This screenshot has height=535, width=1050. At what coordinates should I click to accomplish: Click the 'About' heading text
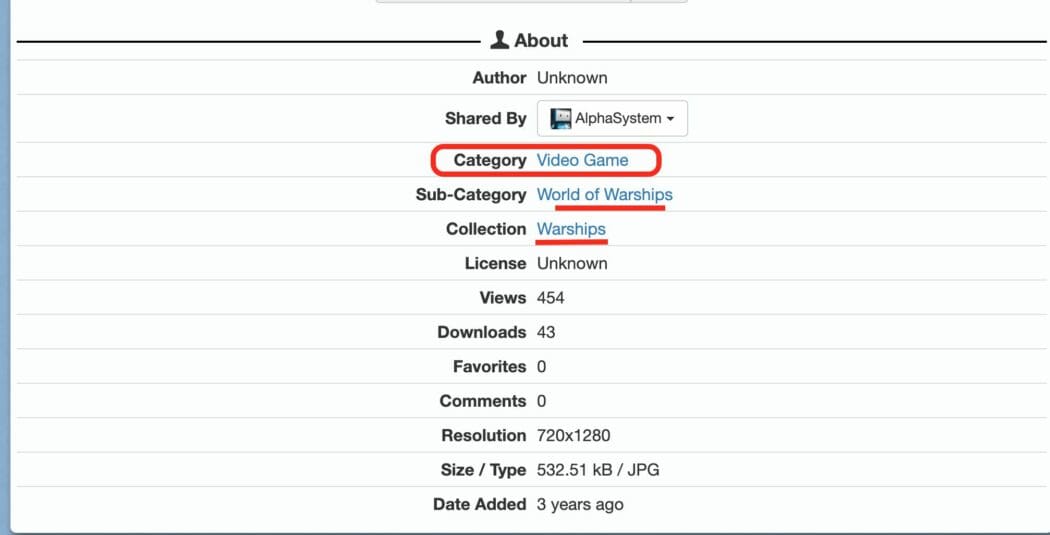pos(541,41)
